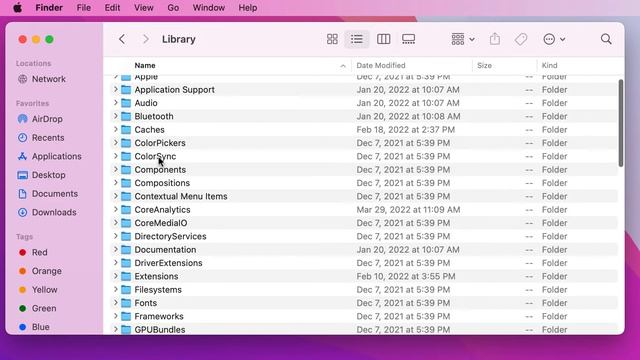Open the group-by options dropdown
This screenshot has width=640, height=360.
(x=463, y=39)
